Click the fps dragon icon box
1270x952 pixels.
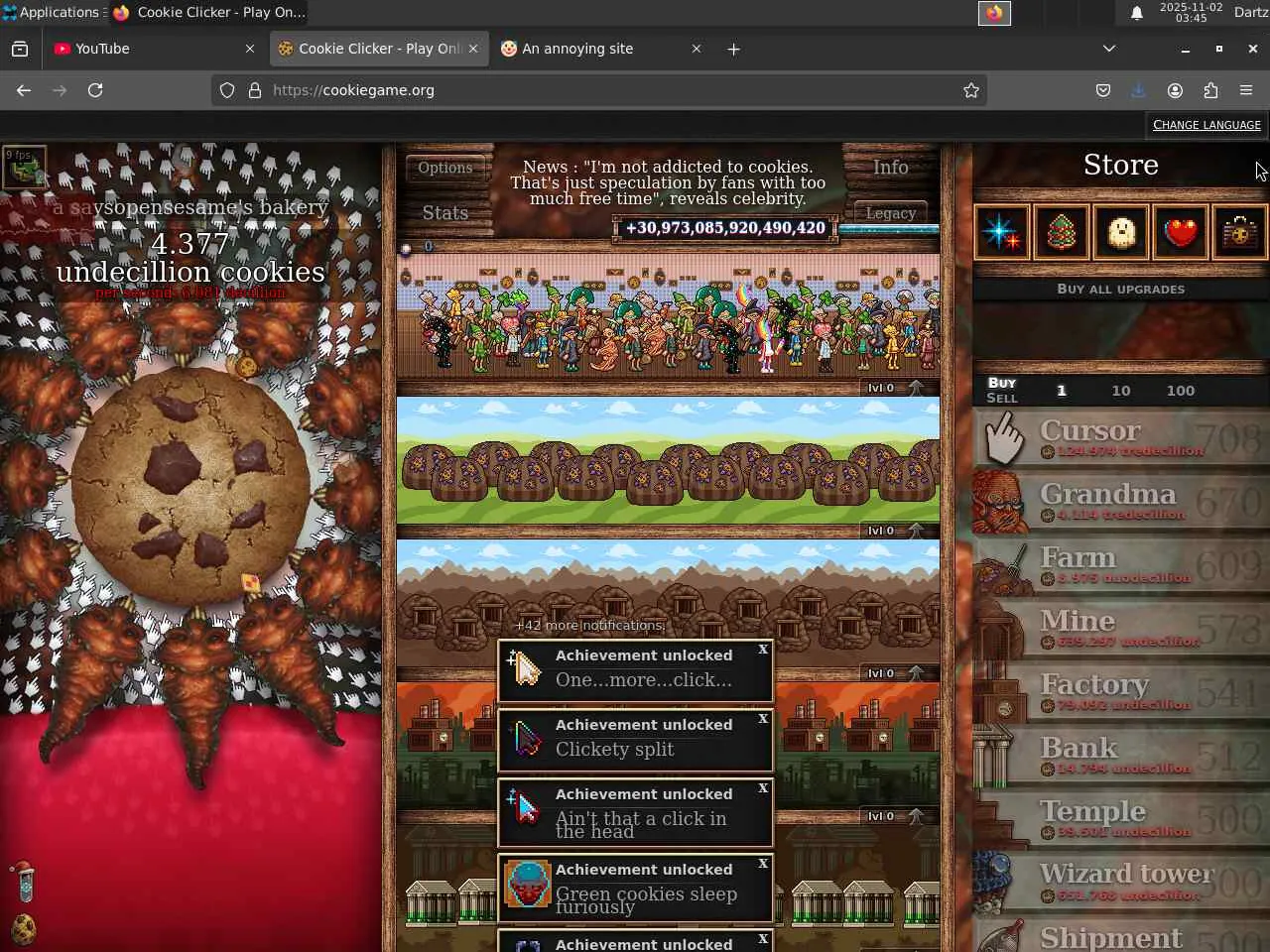click(x=24, y=168)
